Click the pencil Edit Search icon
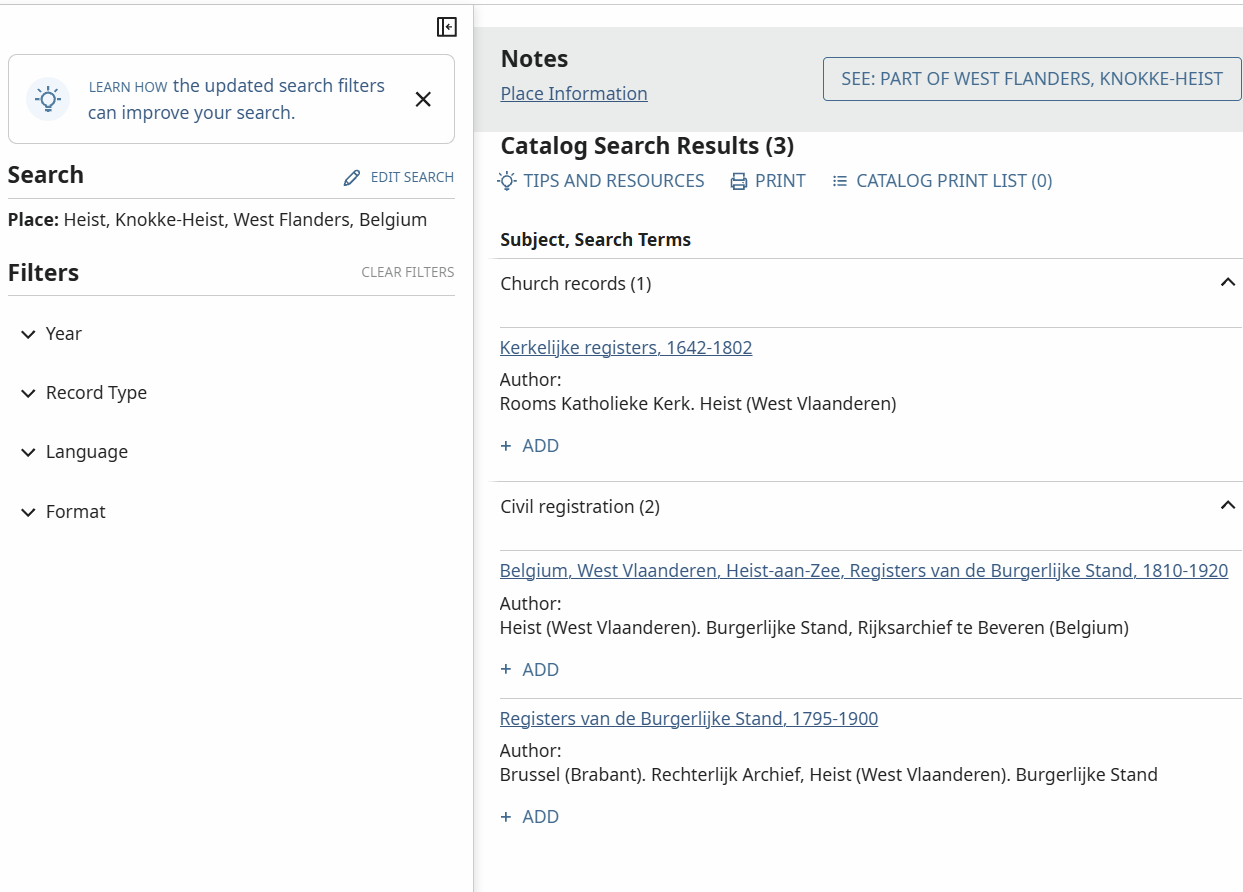The width and height of the screenshot is (1243, 892). (351, 177)
